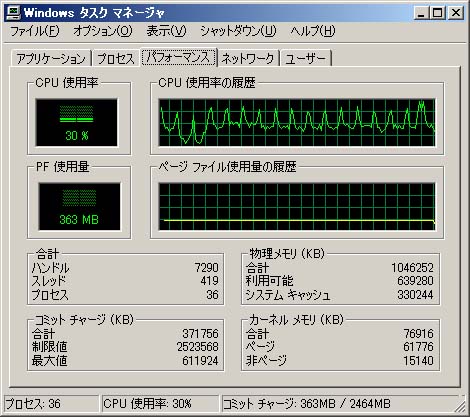Maximize the Task Manager window

[x=437, y=13]
